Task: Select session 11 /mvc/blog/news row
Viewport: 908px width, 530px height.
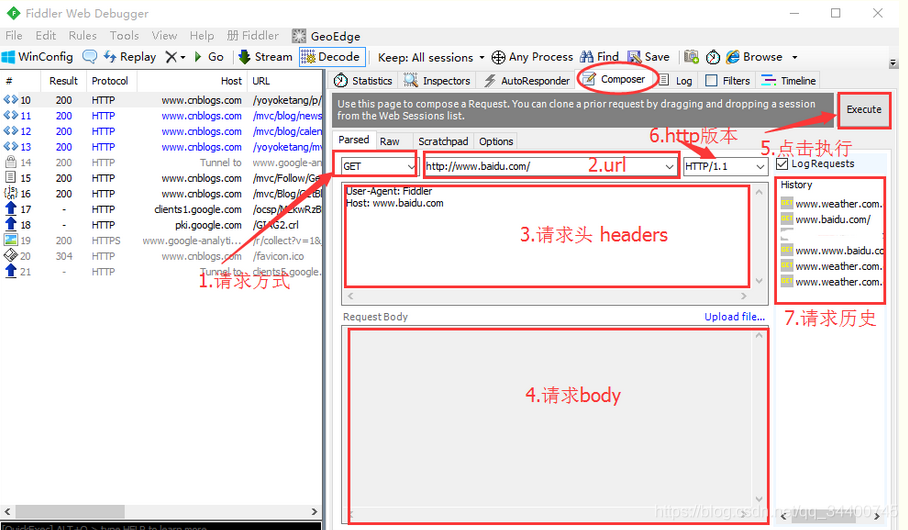Action: (161, 116)
